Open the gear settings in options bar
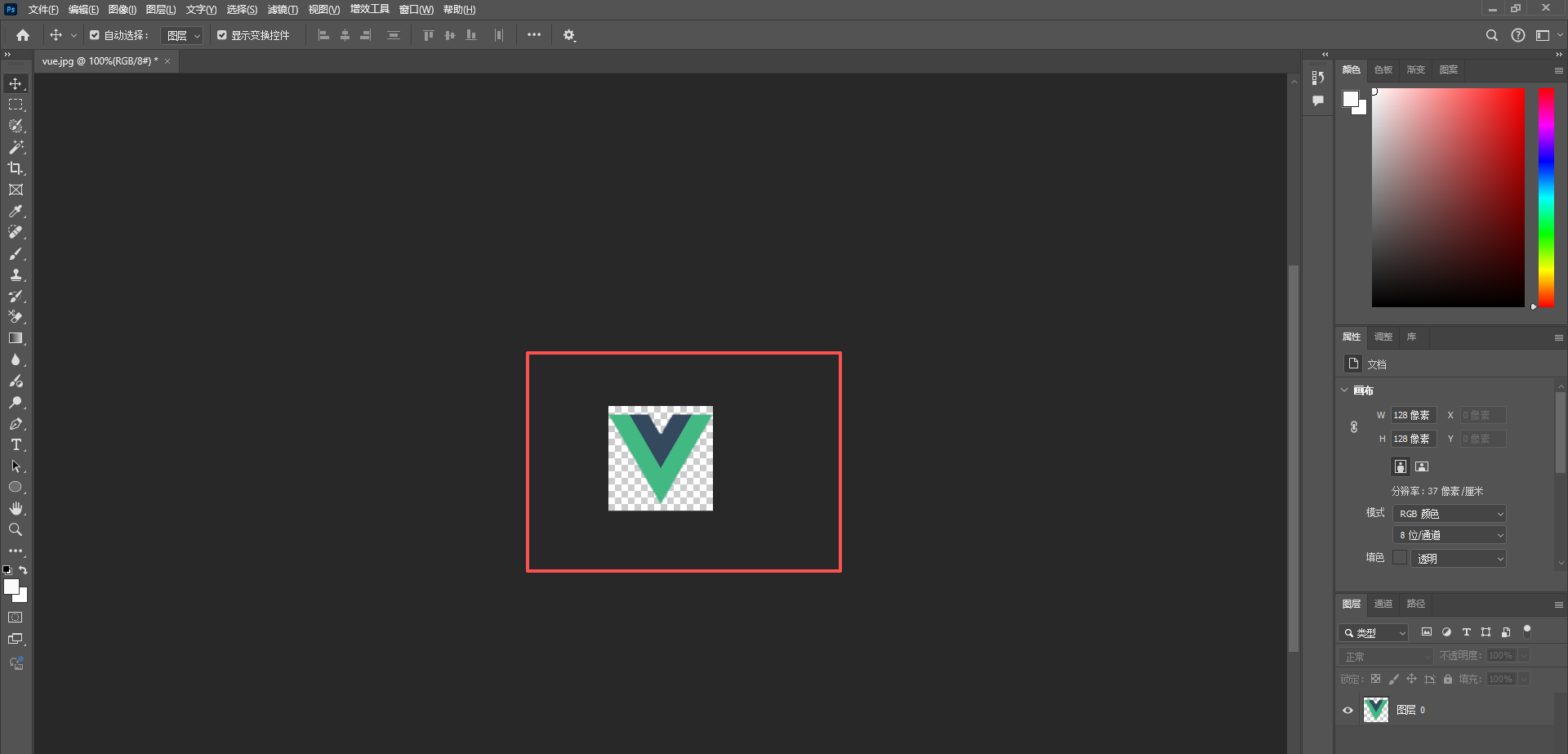1568x754 pixels. tap(569, 35)
